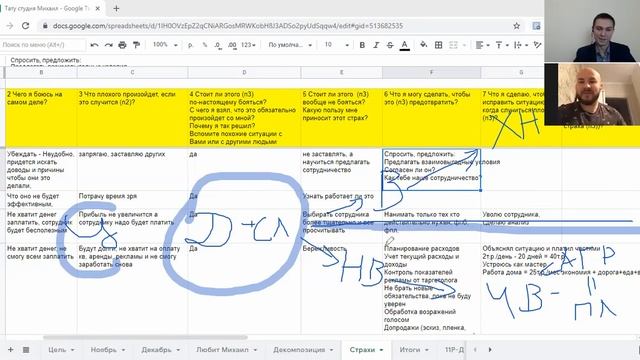Select cell 'запрягаю, заставляю других'
Viewport: 640px width, 360px height.
pos(132,169)
